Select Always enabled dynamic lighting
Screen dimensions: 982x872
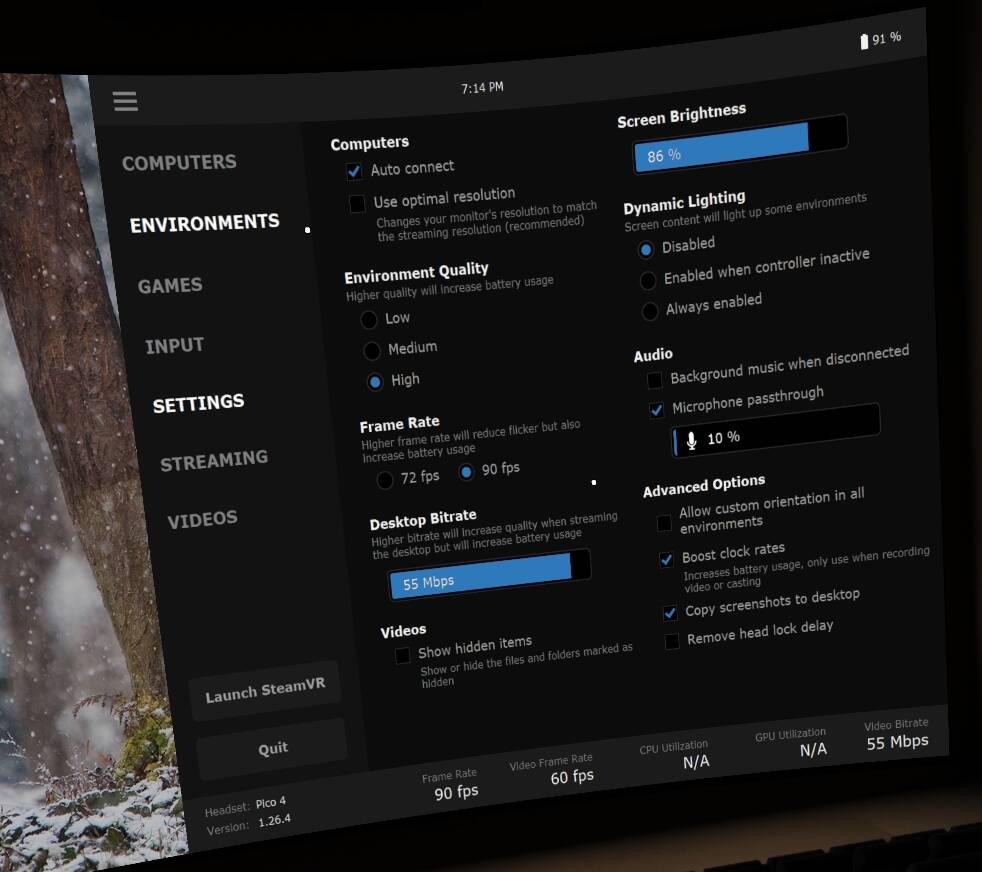(x=650, y=311)
